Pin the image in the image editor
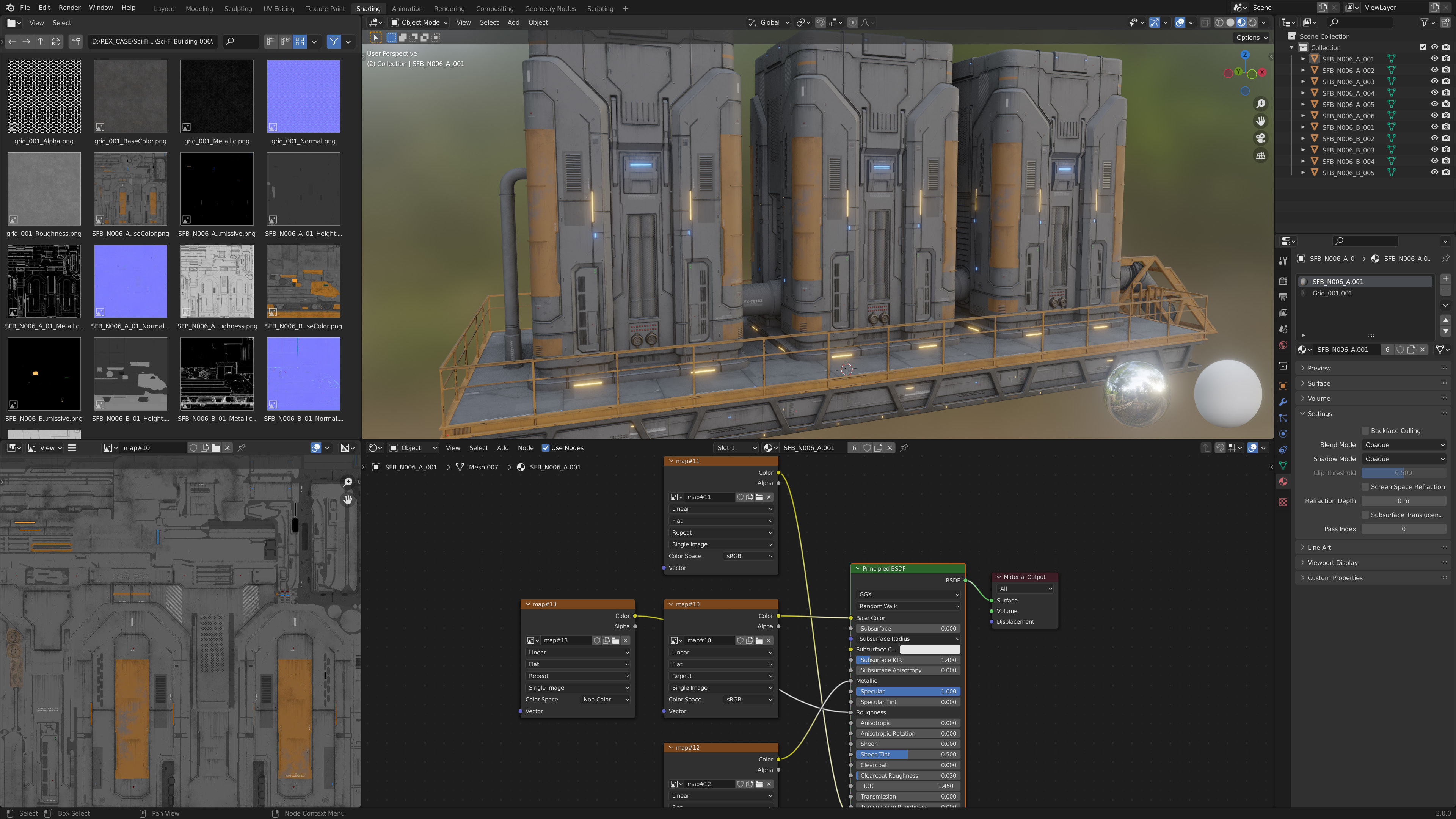 tap(242, 448)
